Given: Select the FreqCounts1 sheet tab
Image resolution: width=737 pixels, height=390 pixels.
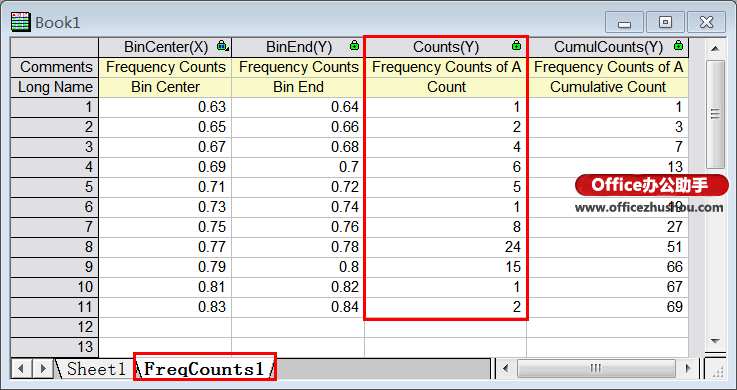Looking at the screenshot, I should [x=204, y=369].
